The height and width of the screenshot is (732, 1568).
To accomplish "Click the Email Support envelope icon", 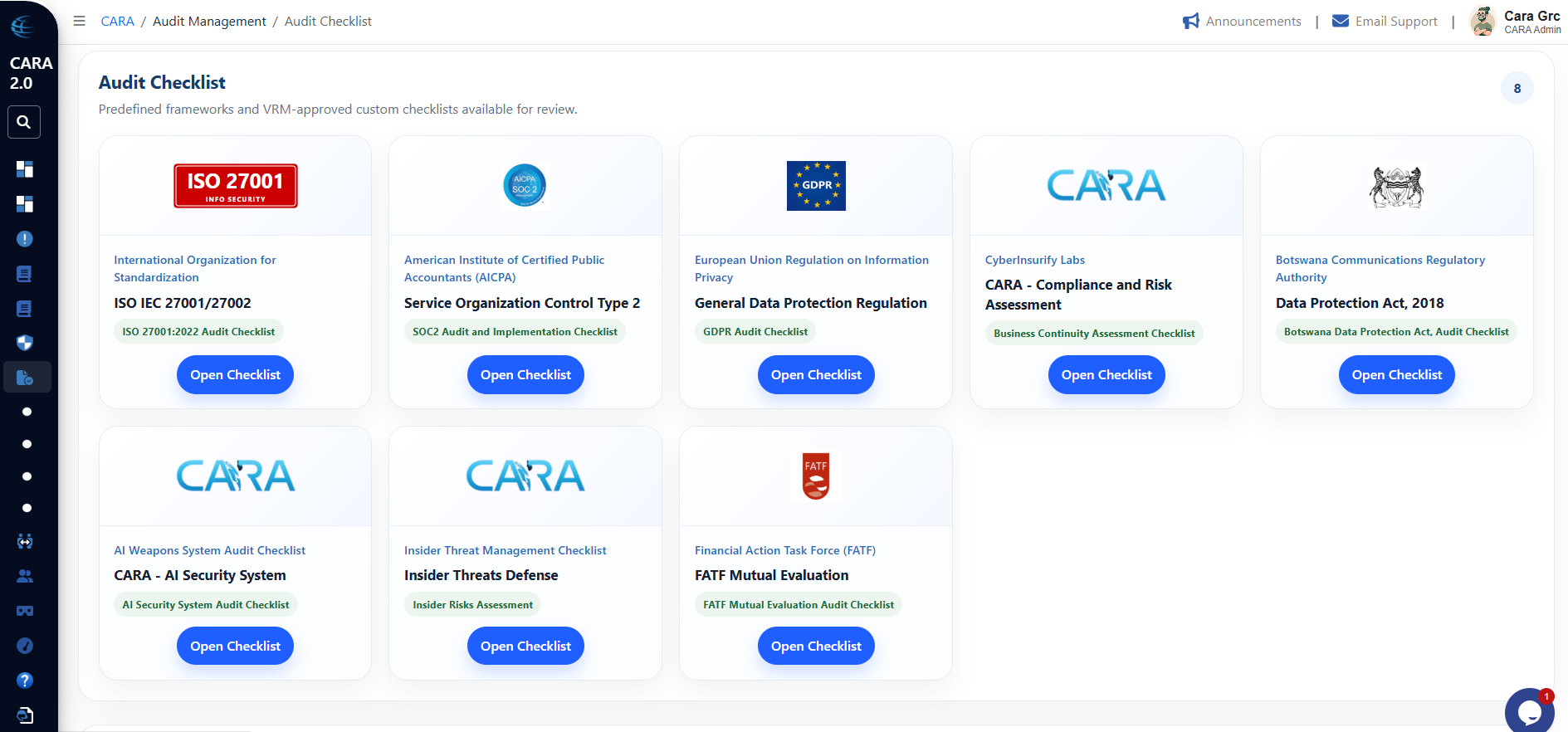I will coord(1341,21).
